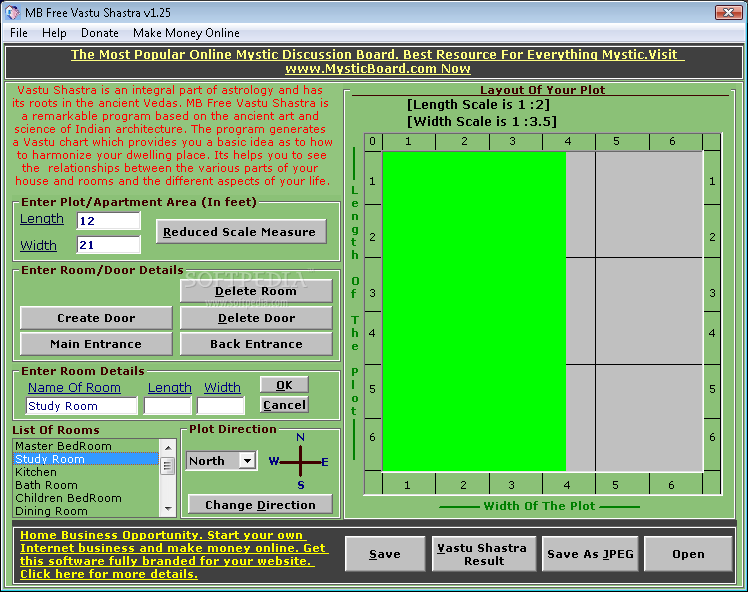Click Save As JPEG button
The height and width of the screenshot is (592, 748).
pyautogui.click(x=590, y=554)
